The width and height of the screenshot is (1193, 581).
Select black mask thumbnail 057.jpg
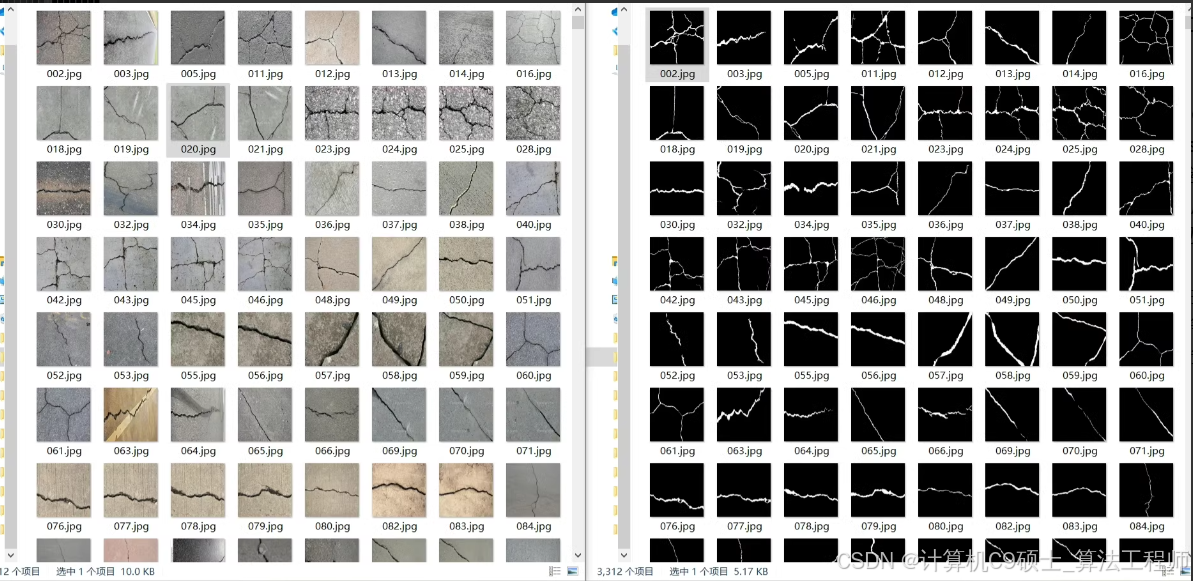pos(945,339)
